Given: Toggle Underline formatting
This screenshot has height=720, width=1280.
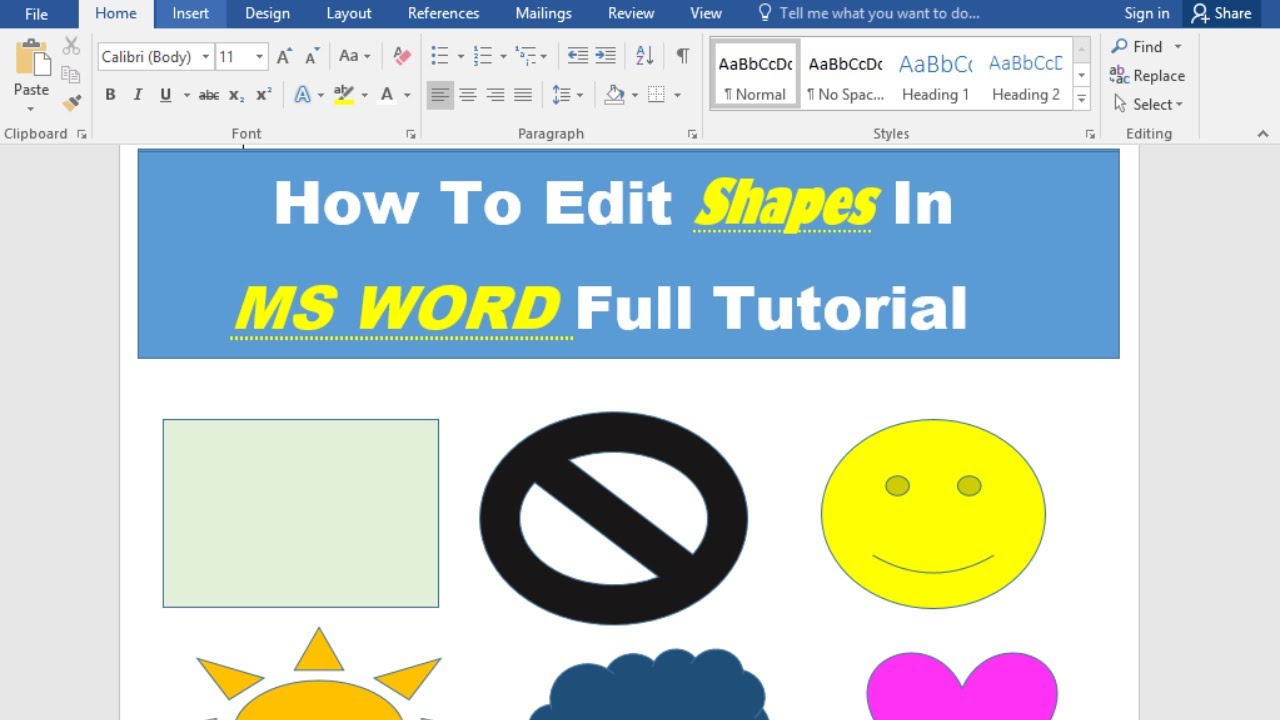Looking at the screenshot, I should (165, 95).
